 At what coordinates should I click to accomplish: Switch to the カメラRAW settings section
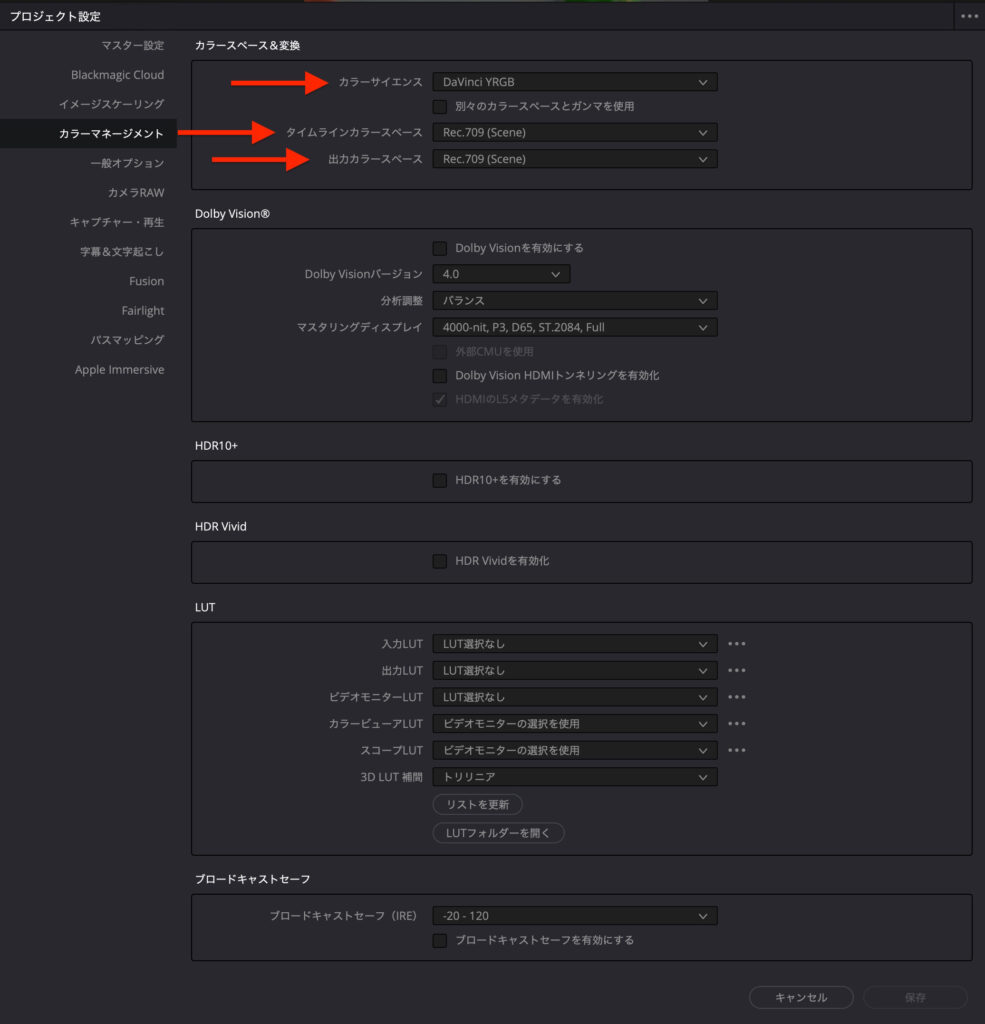coord(136,193)
